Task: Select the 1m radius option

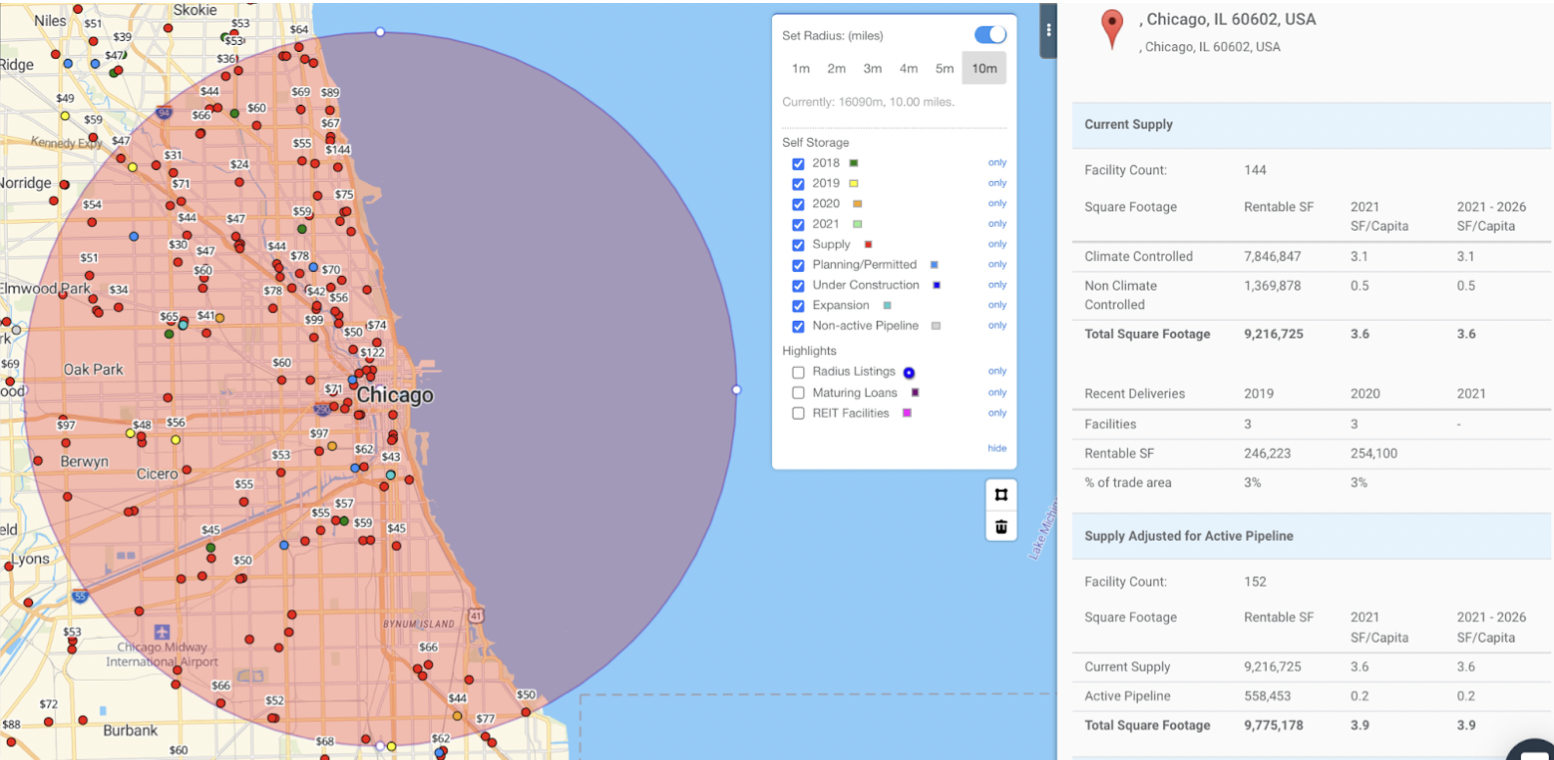Action: (x=800, y=68)
